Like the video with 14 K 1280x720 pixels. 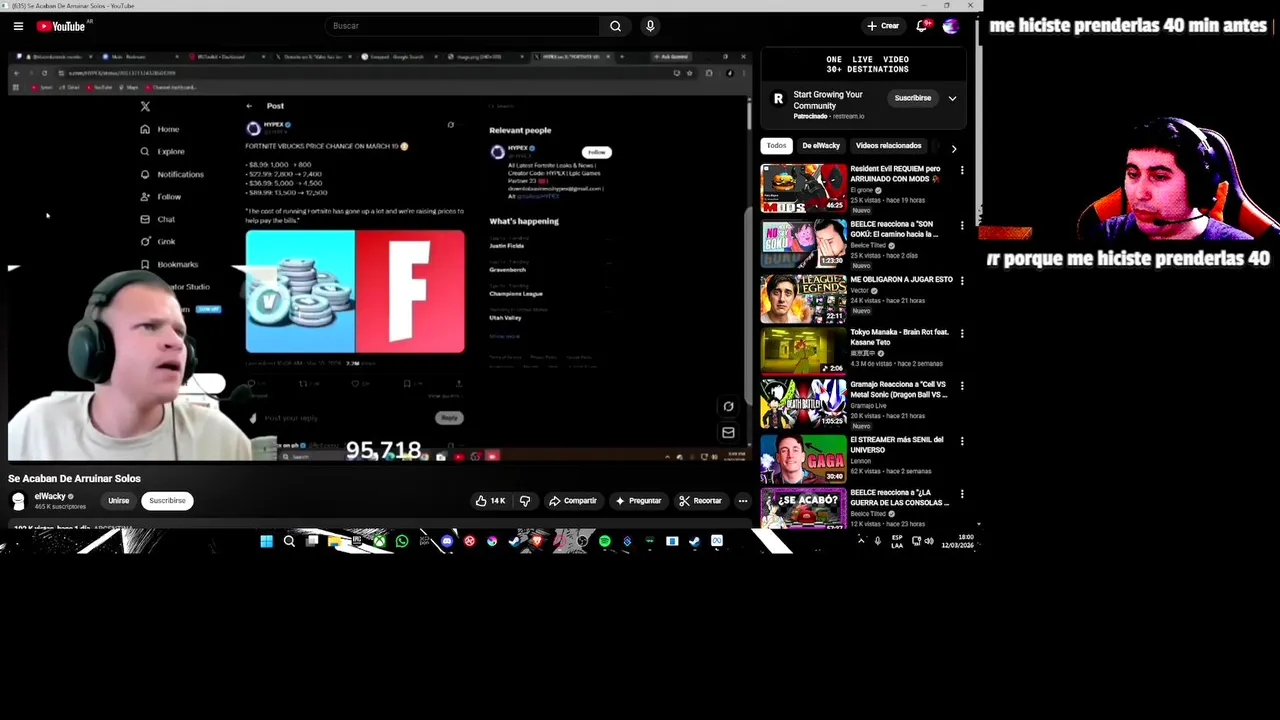point(491,501)
